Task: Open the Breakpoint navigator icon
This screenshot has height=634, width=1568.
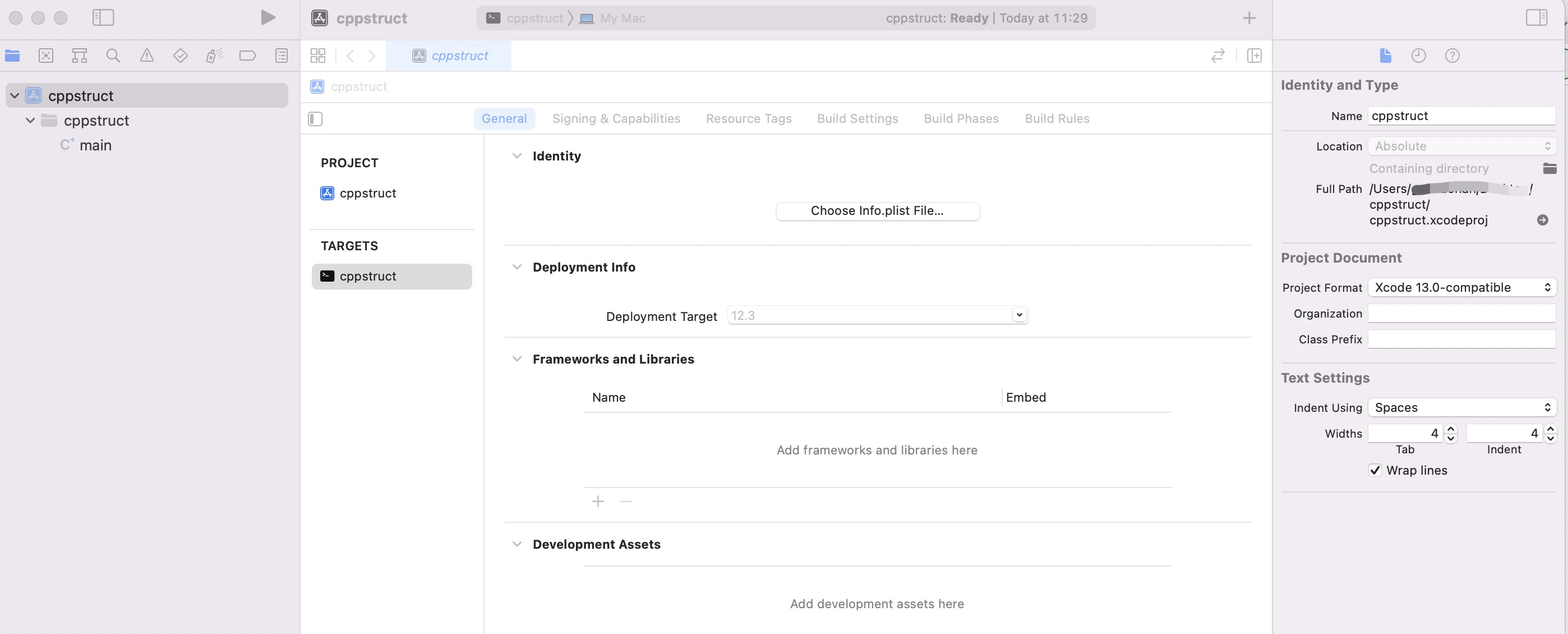Action: (247, 56)
